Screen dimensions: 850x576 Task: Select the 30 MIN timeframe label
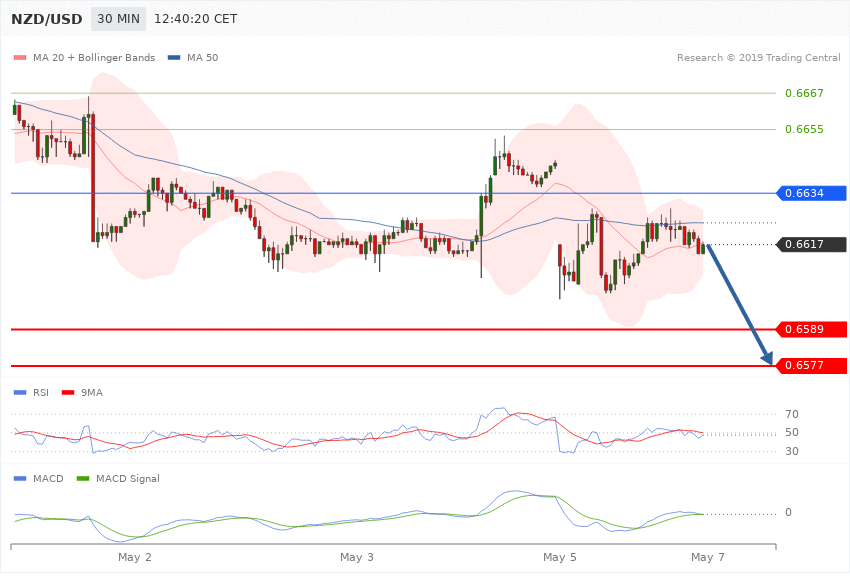coord(118,19)
